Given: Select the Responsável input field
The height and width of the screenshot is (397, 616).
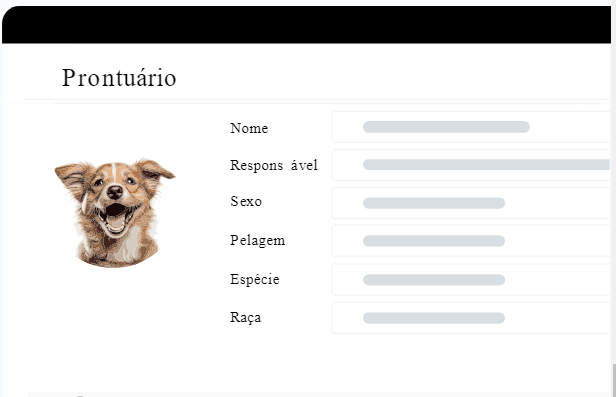Looking at the screenshot, I should click(471, 165).
